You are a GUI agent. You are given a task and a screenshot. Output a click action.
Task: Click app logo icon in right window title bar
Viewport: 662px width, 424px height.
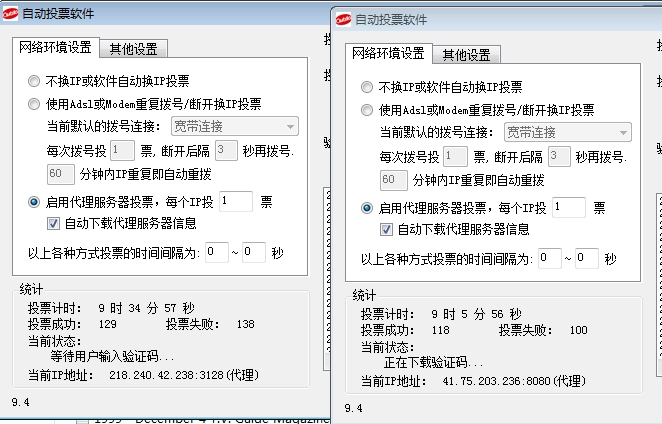tap(343, 19)
